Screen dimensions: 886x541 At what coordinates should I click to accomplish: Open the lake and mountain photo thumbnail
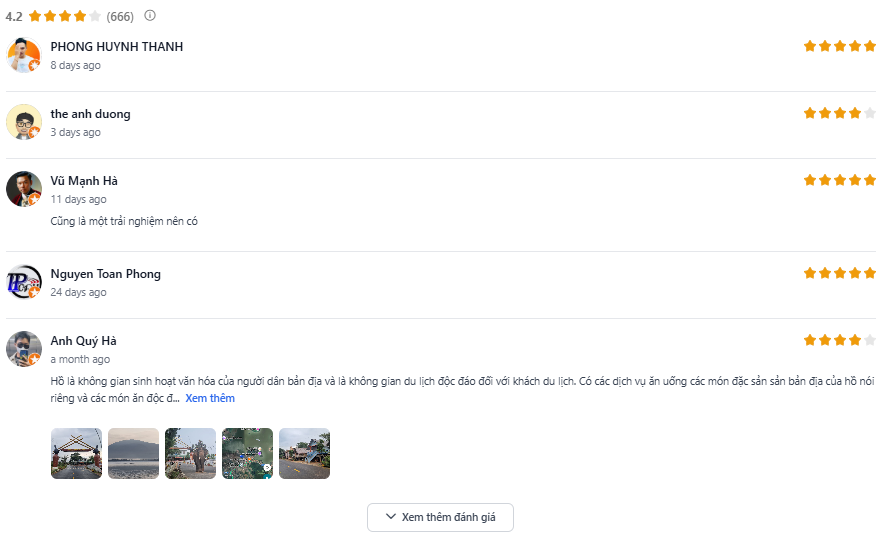pyautogui.click(x=133, y=454)
